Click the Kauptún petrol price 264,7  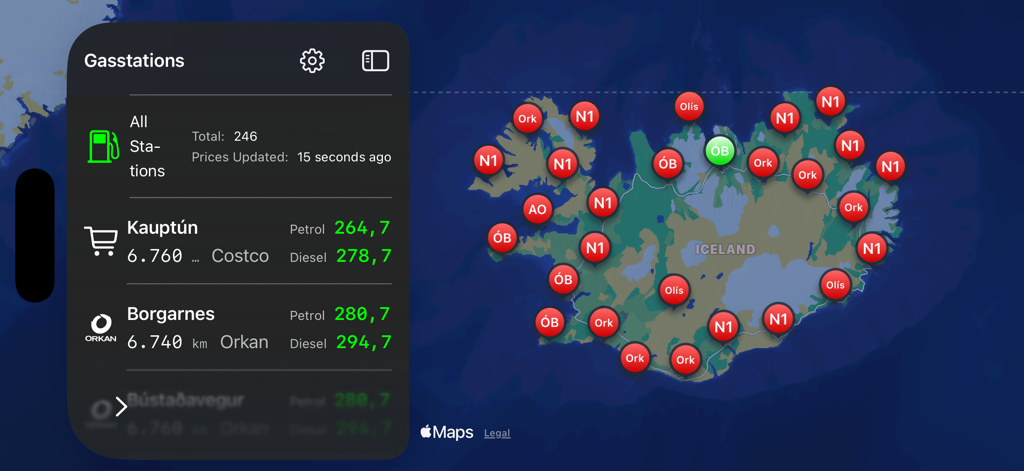coord(362,228)
